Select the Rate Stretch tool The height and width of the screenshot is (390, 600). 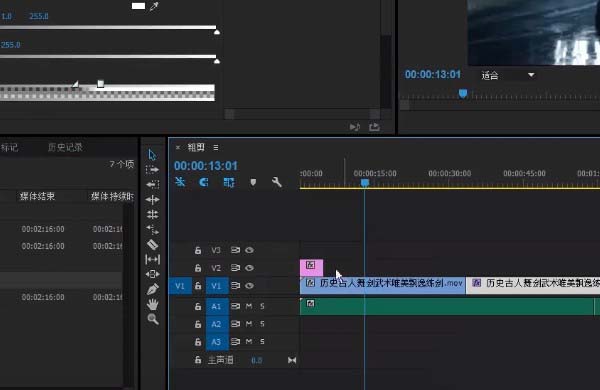(x=152, y=229)
